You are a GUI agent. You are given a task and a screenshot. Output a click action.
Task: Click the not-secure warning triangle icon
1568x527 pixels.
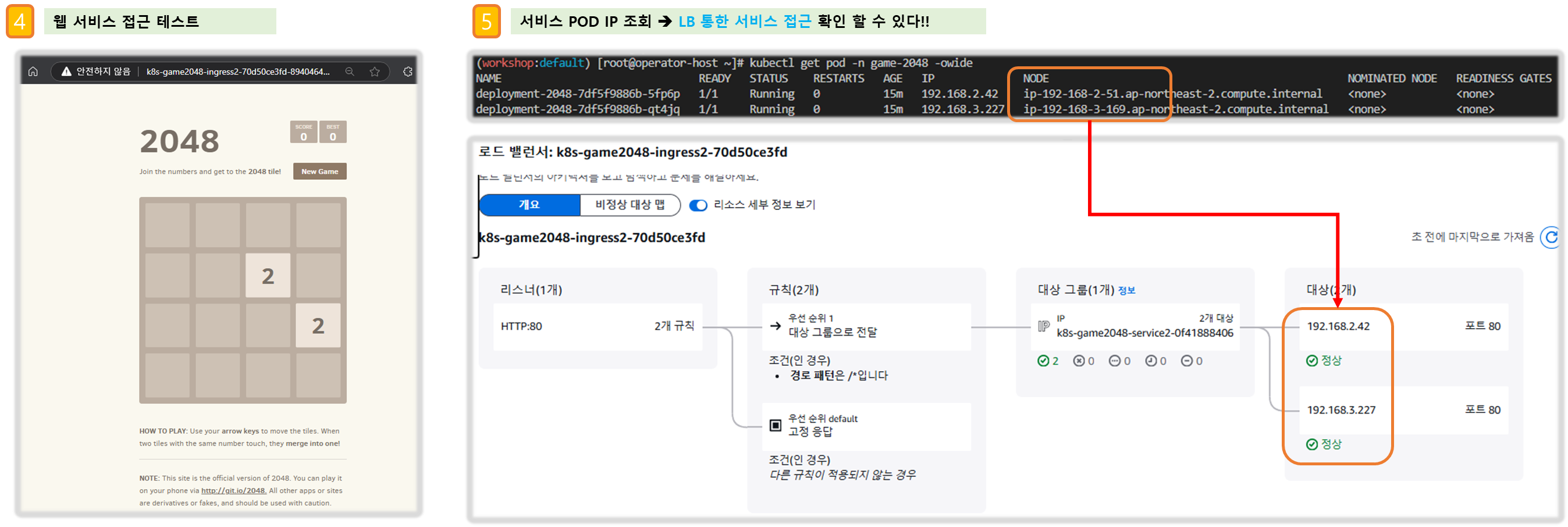click(x=66, y=71)
